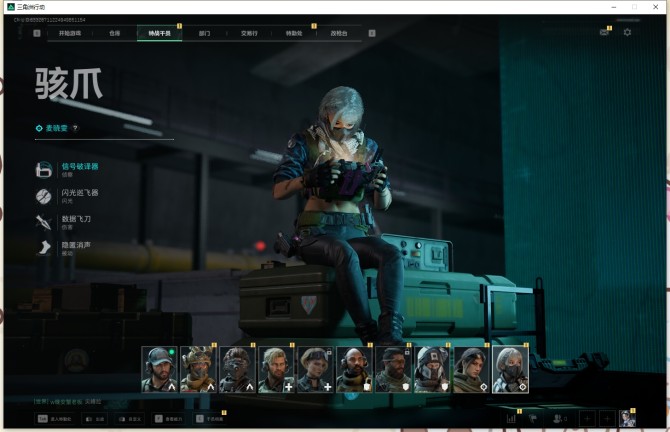Open the 部门 tab
This screenshot has width=670, height=432.
tap(204, 33)
